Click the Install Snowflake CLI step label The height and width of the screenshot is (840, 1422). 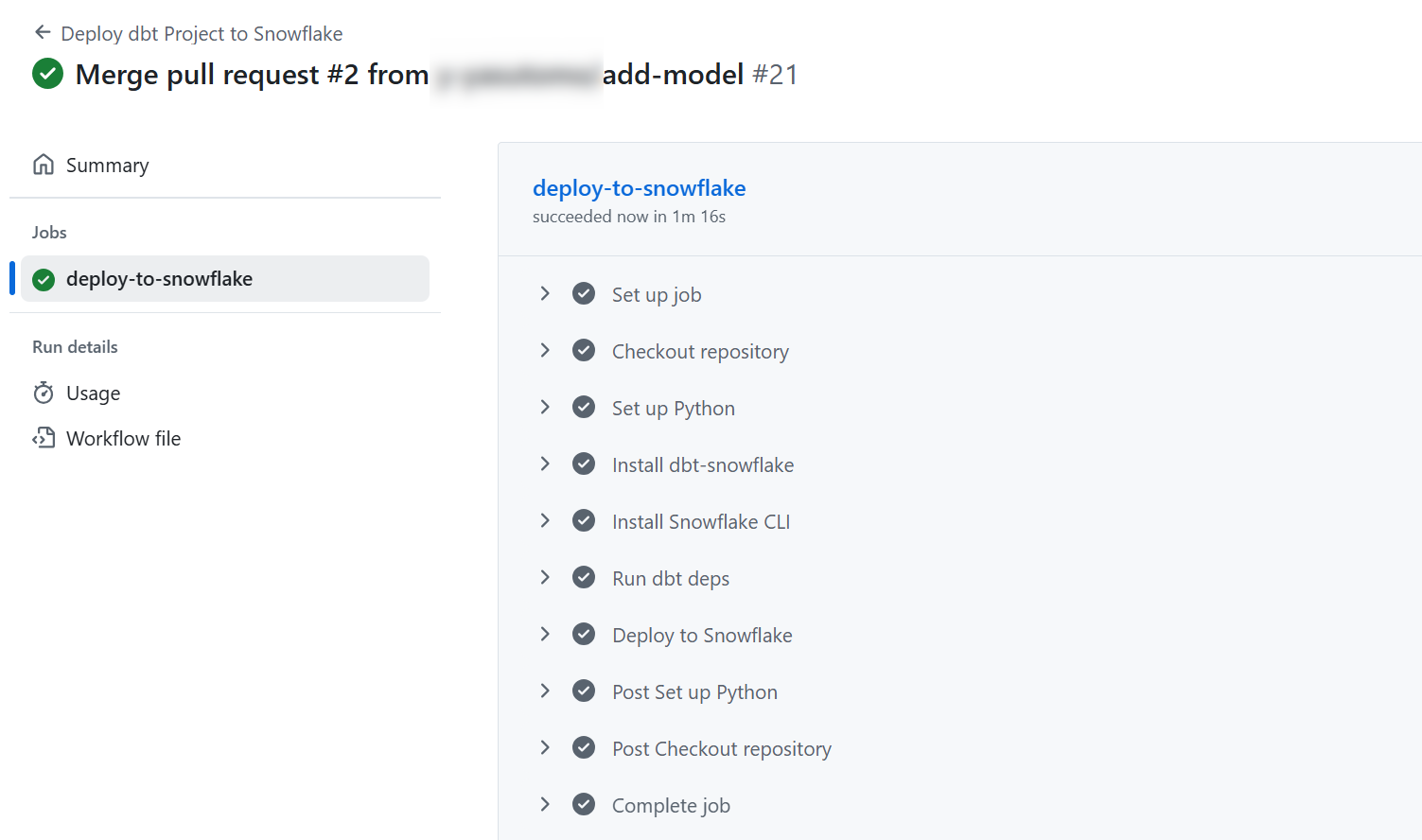700,522
